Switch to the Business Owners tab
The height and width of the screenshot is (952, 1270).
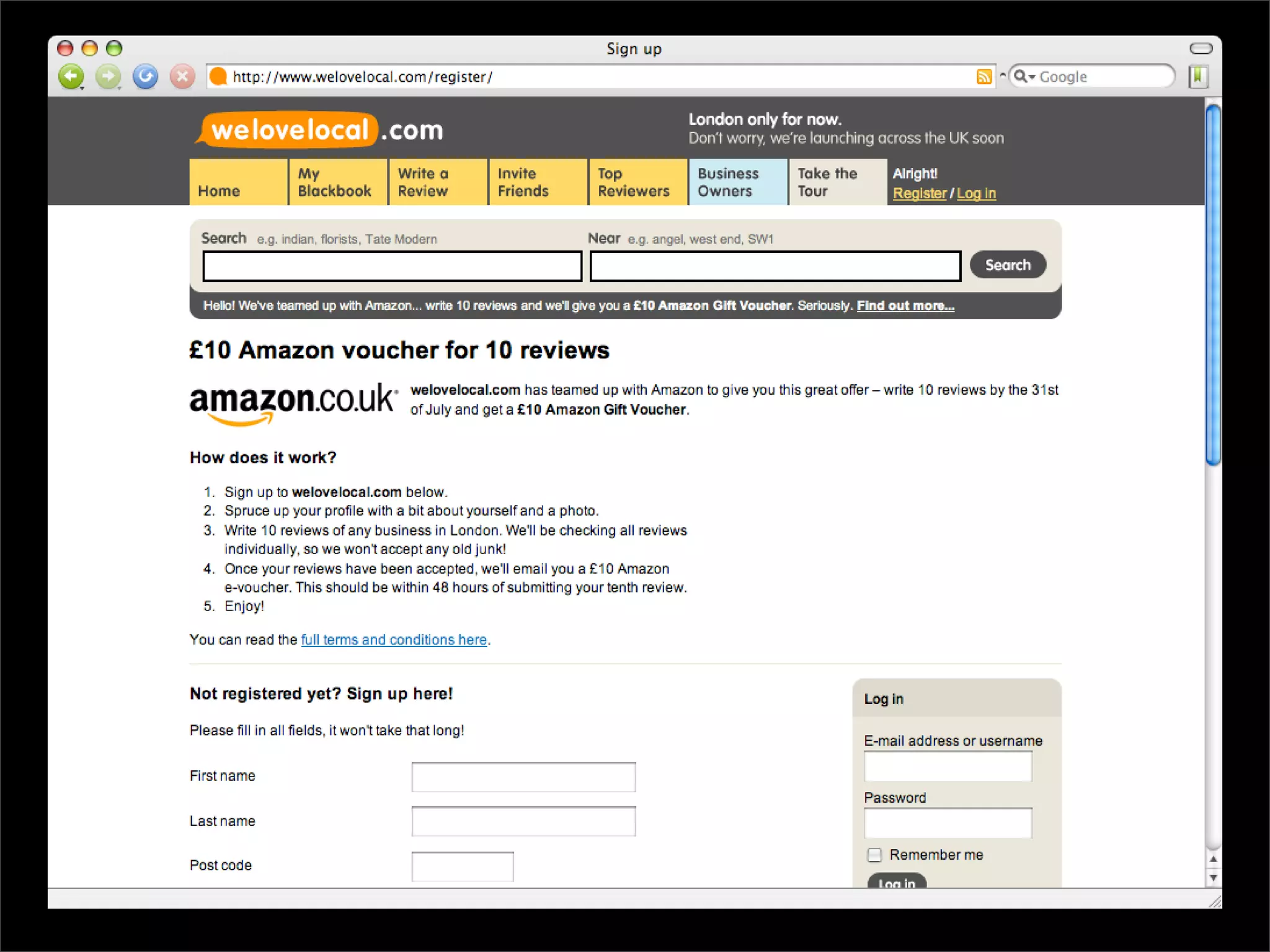point(737,182)
